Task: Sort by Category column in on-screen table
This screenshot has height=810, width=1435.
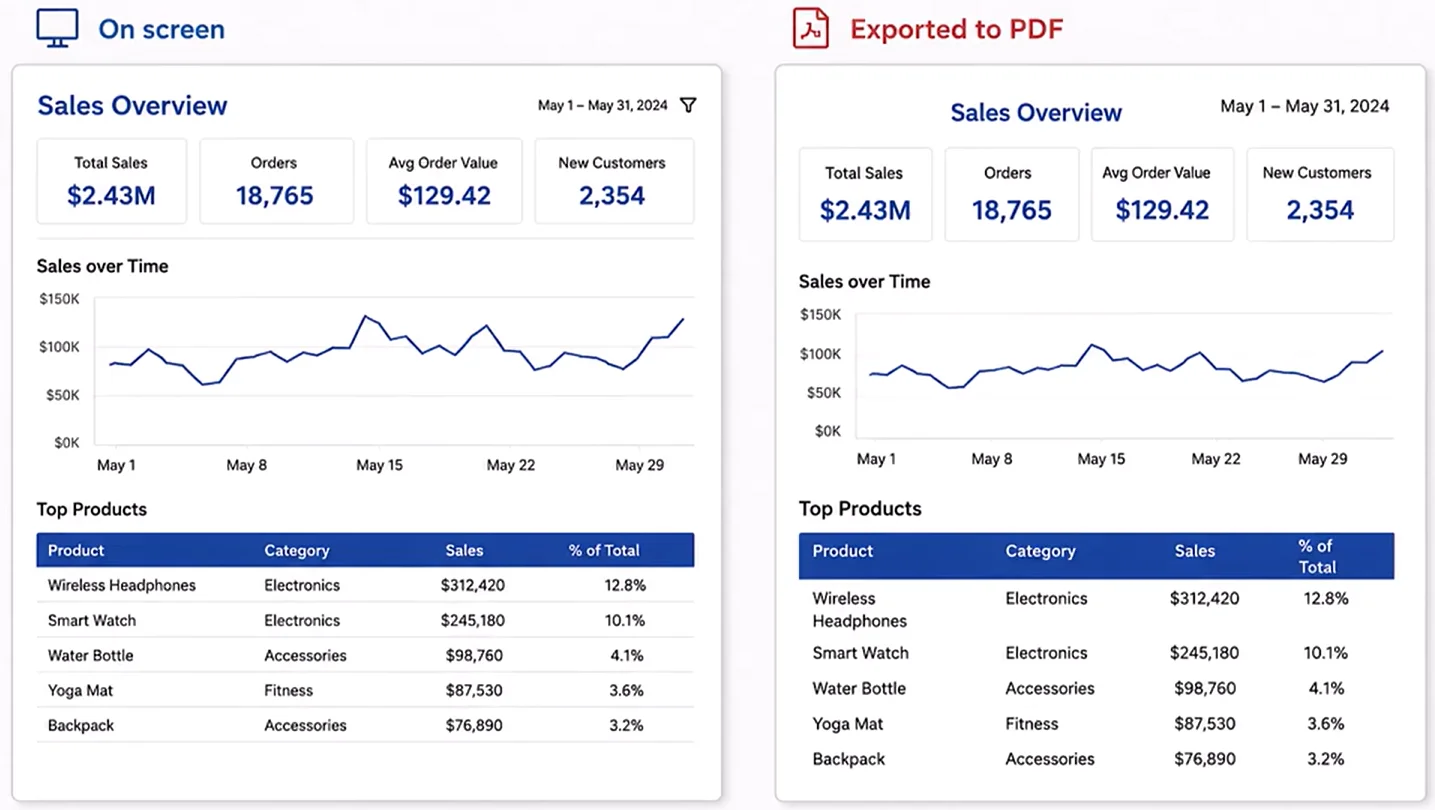Action: point(297,550)
